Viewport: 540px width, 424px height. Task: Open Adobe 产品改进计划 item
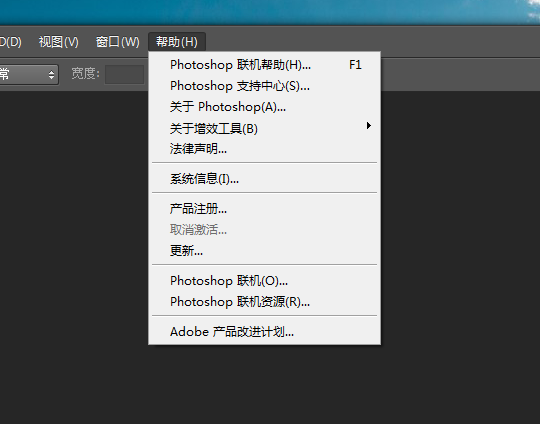tap(264, 332)
